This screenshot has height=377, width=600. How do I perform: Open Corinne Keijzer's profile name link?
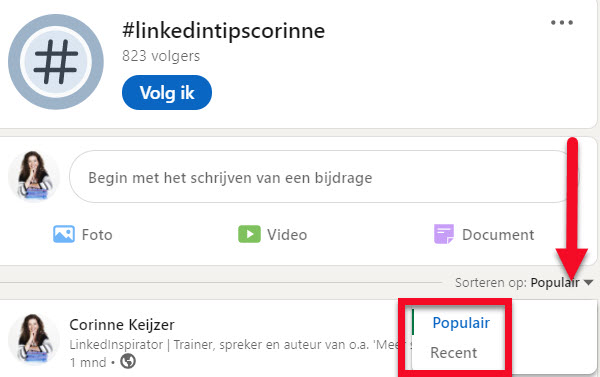[122, 325]
